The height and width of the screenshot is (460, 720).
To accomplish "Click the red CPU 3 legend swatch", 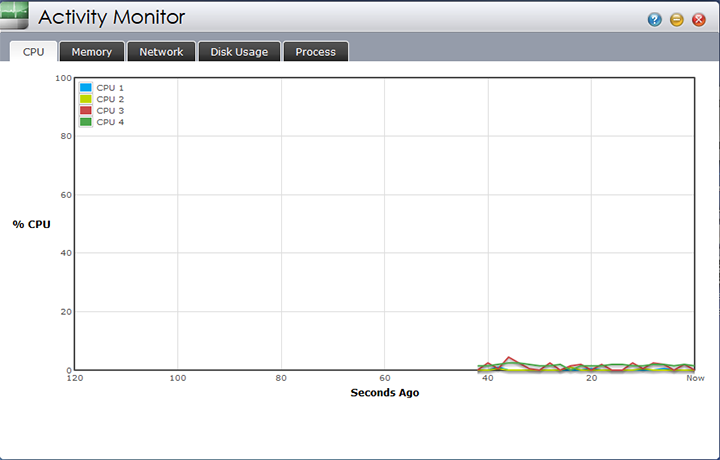I will point(85,110).
